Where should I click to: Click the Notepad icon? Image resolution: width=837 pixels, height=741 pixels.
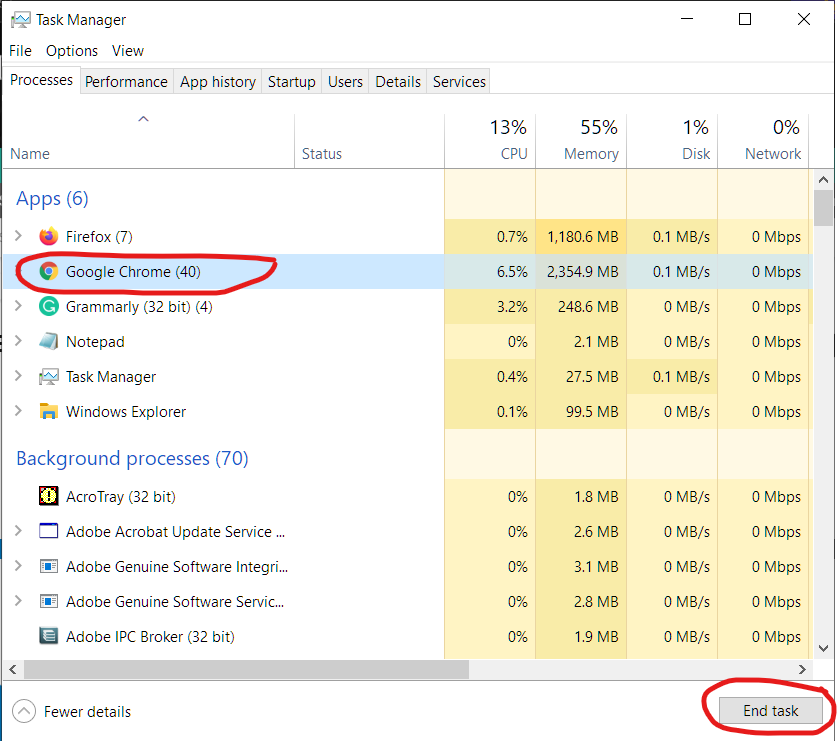click(x=49, y=341)
